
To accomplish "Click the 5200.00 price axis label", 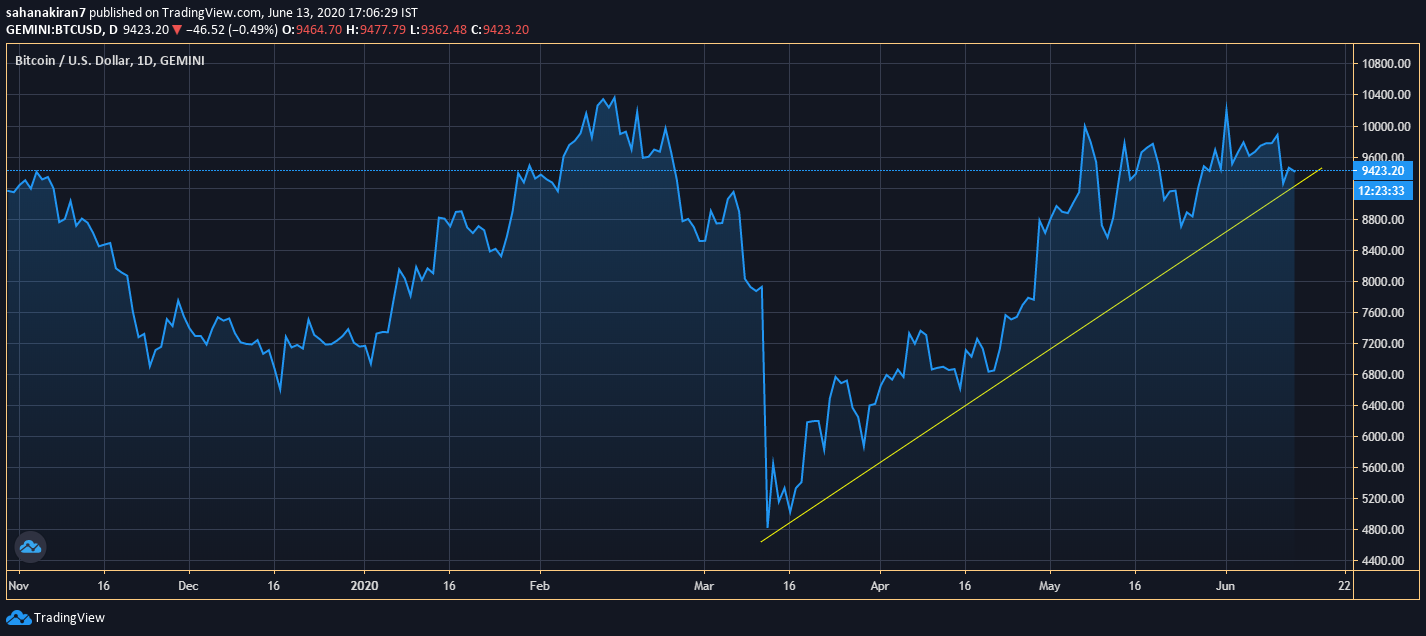I will pos(1384,498).
